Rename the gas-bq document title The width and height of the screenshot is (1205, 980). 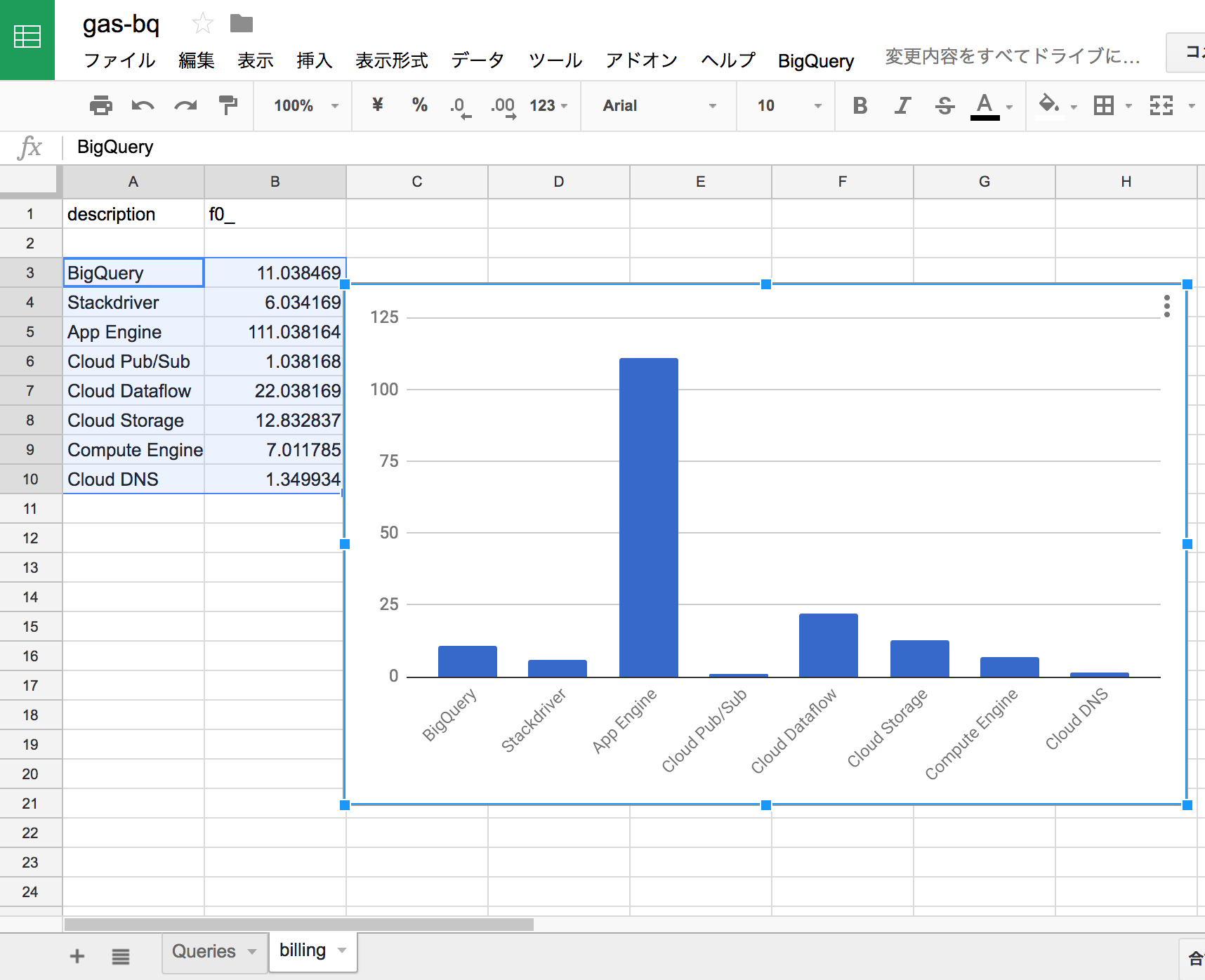[x=121, y=24]
